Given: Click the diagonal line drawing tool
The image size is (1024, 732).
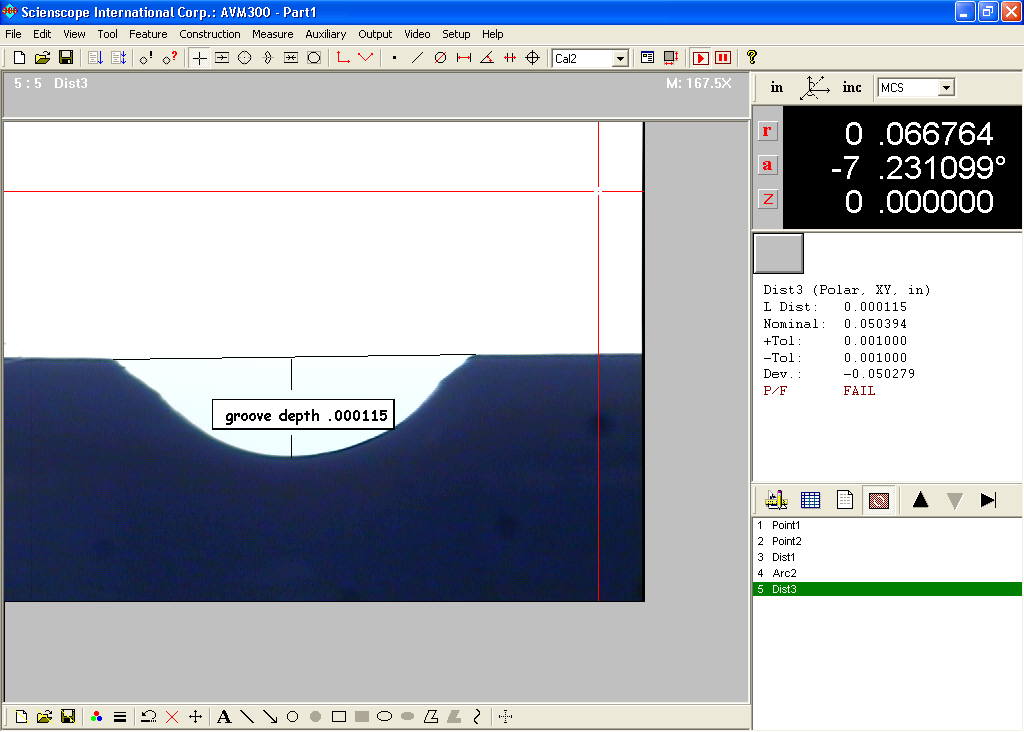Looking at the screenshot, I should (x=247, y=717).
